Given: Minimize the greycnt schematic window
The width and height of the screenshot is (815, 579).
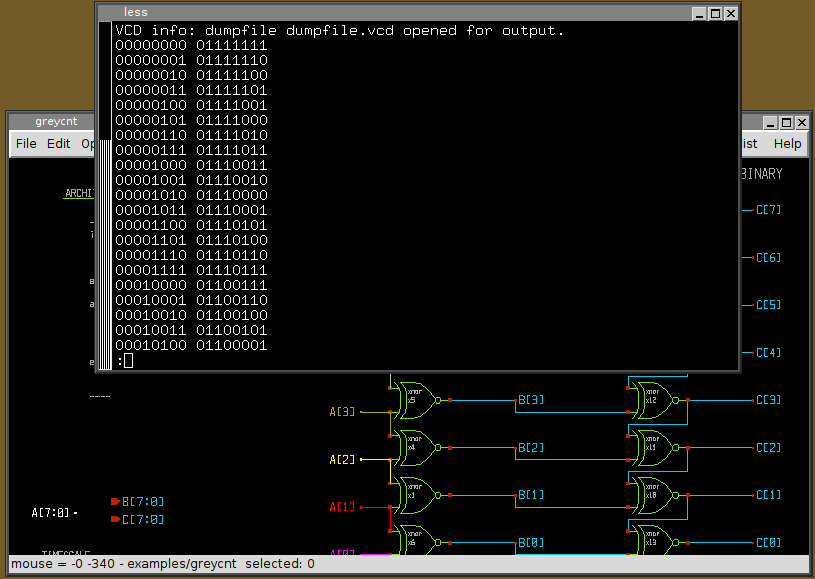Looking at the screenshot, I should click(770, 122).
